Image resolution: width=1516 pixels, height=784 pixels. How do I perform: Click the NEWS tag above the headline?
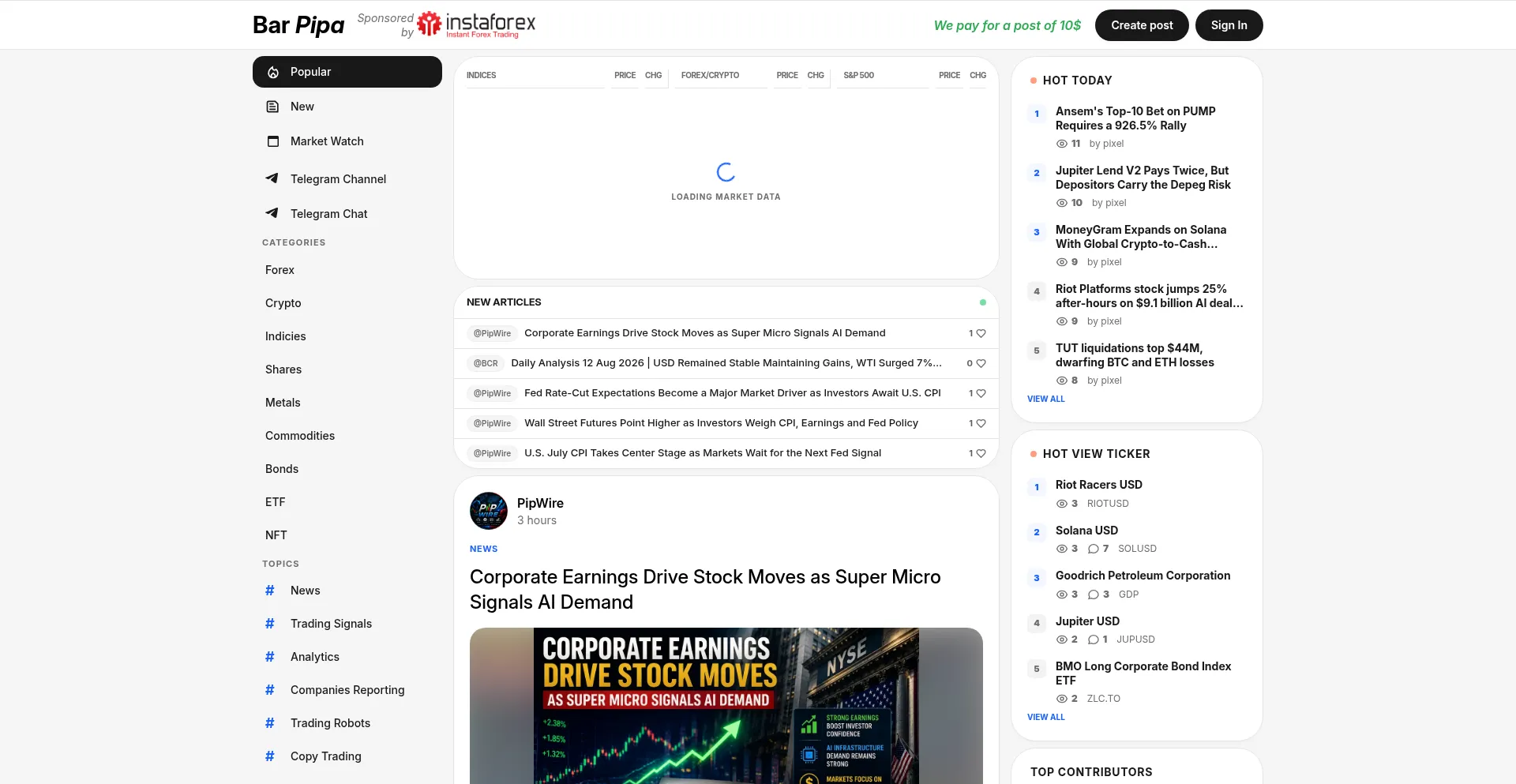click(483, 550)
